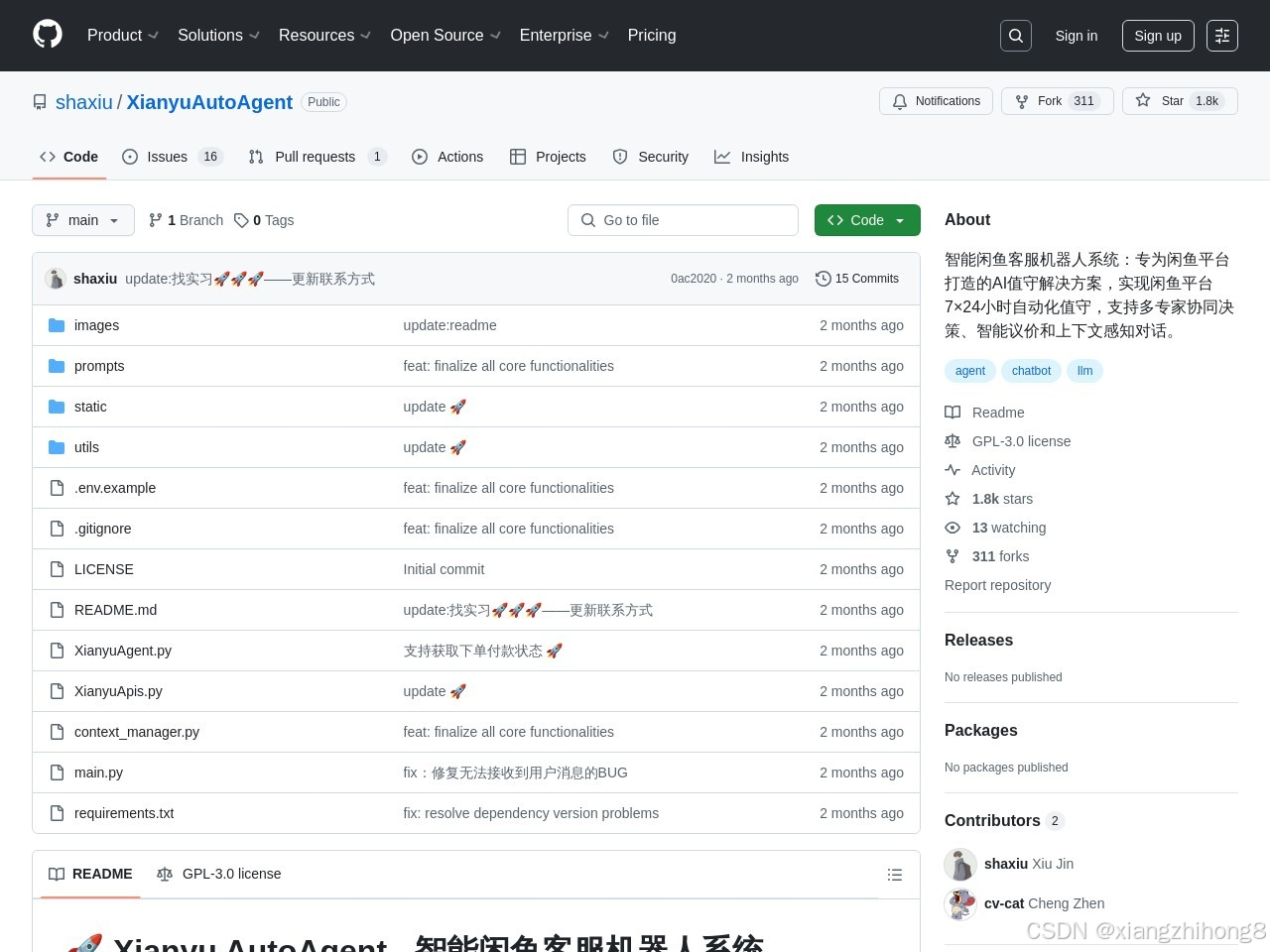Switch to GPL-3.0 license tab below file list
The height and width of the screenshot is (952, 1270).
219,874
